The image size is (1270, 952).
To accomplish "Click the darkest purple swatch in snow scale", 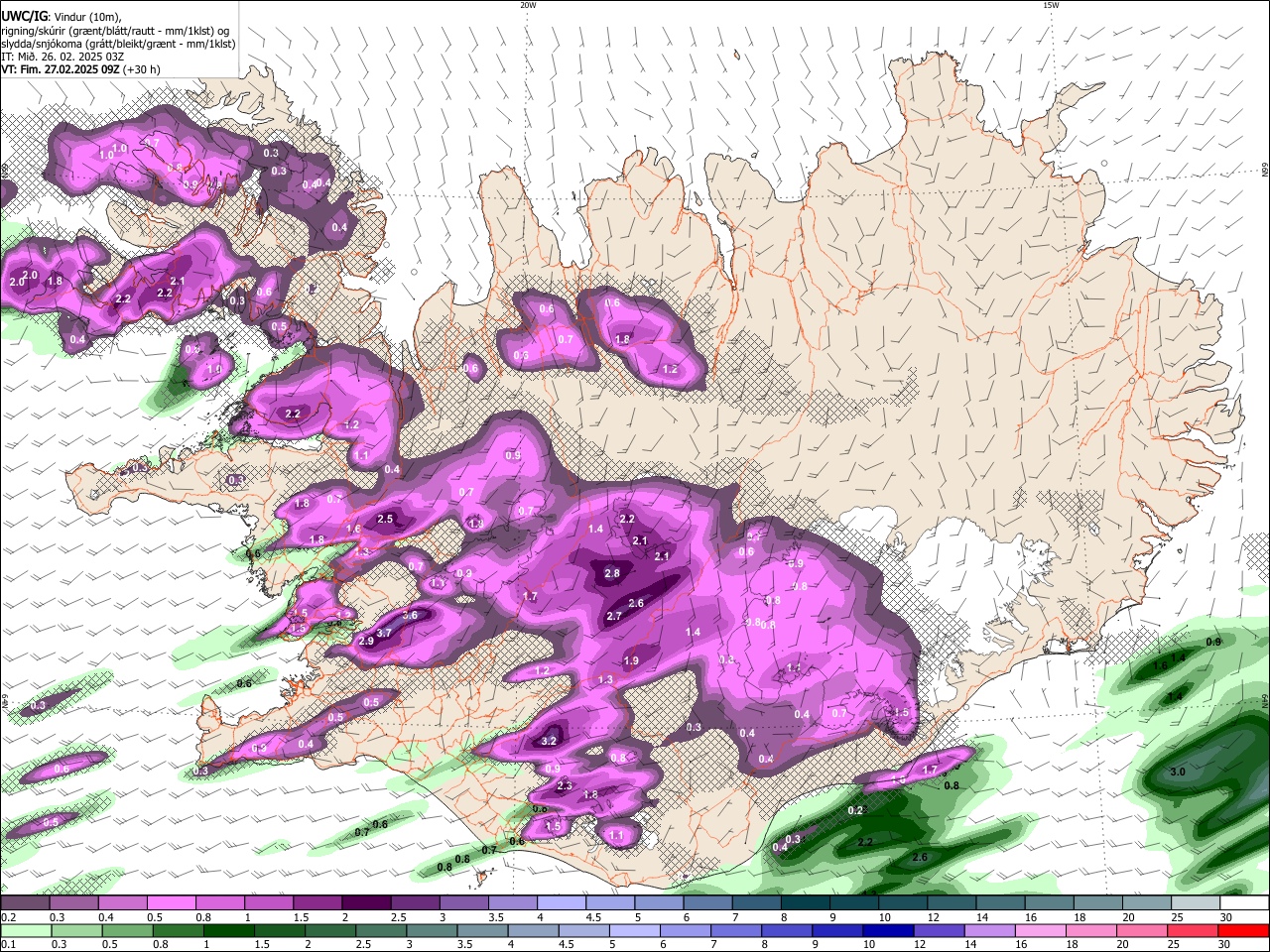I will click(365, 903).
